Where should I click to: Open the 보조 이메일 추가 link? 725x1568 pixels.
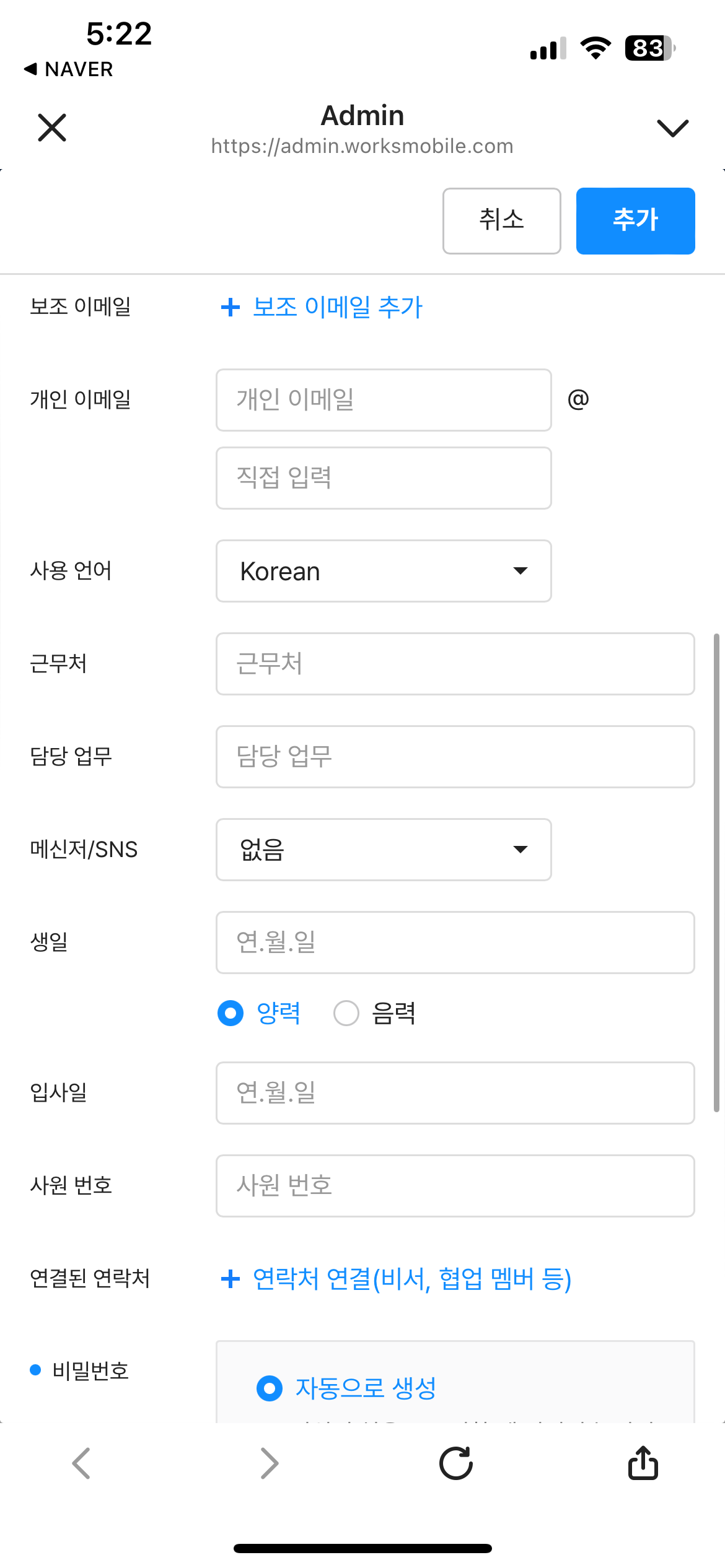336,307
